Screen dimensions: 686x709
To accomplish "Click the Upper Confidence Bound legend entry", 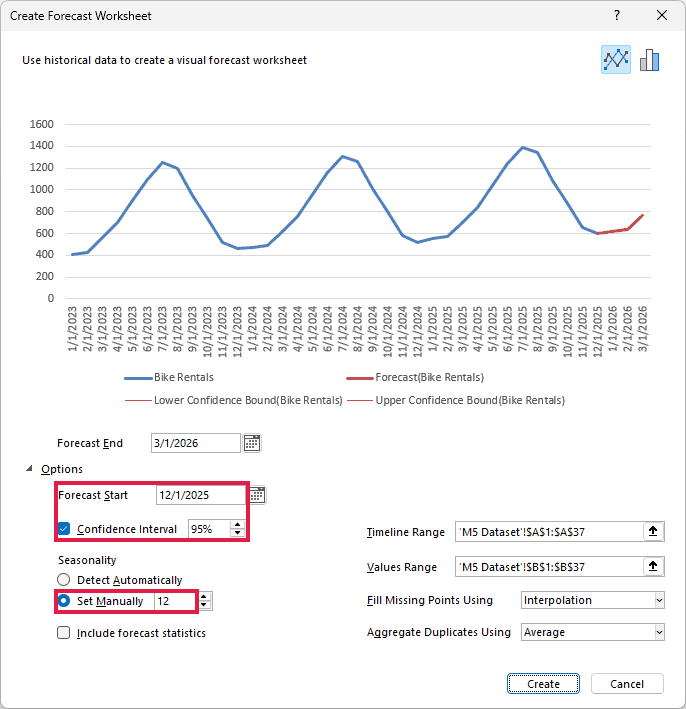I will point(455,400).
